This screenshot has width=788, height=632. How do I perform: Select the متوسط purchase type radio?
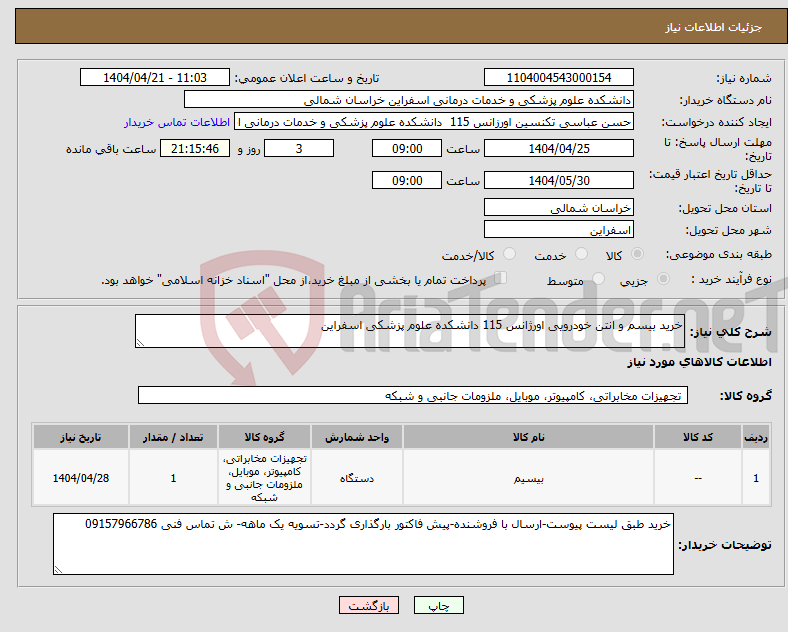598,278
